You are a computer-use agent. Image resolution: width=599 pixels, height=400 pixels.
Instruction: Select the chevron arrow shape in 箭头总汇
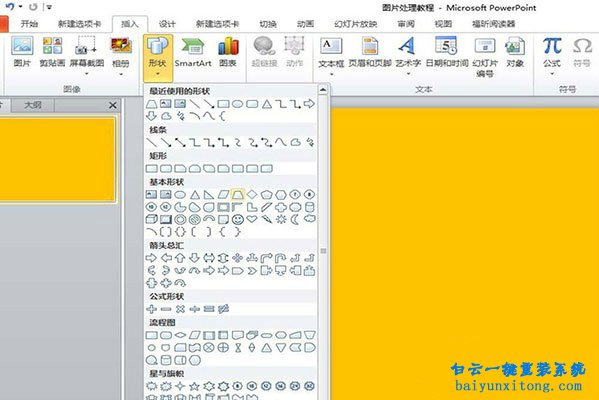(x=252, y=271)
